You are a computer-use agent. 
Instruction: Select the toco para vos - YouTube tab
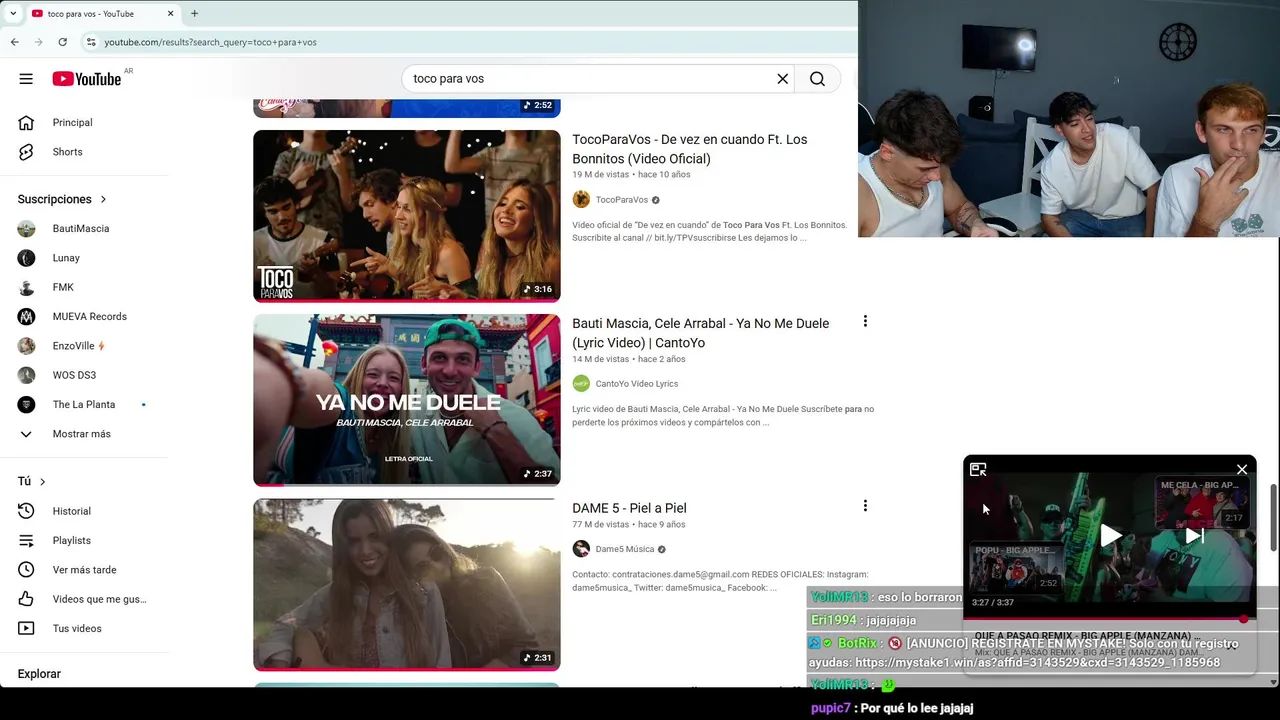point(102,14)
